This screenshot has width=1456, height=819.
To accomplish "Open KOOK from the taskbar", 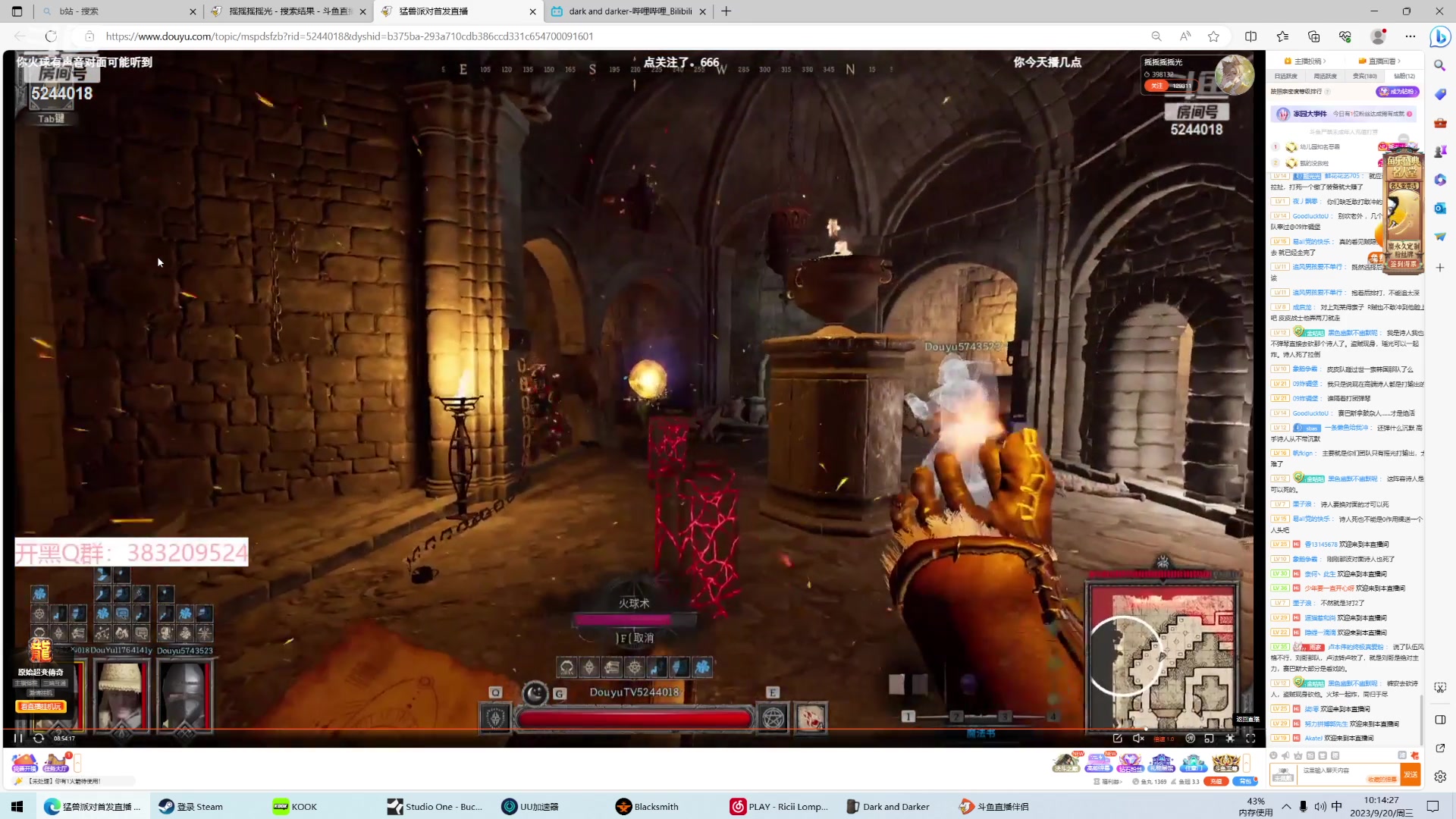I will pos(296,807).
